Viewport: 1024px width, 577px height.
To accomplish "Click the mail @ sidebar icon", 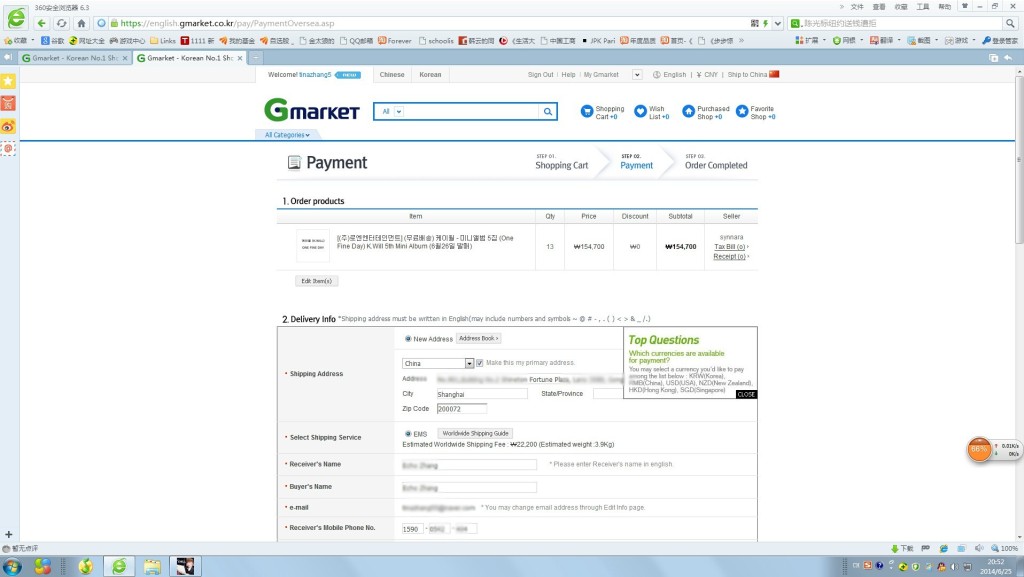I will point(8,149).
